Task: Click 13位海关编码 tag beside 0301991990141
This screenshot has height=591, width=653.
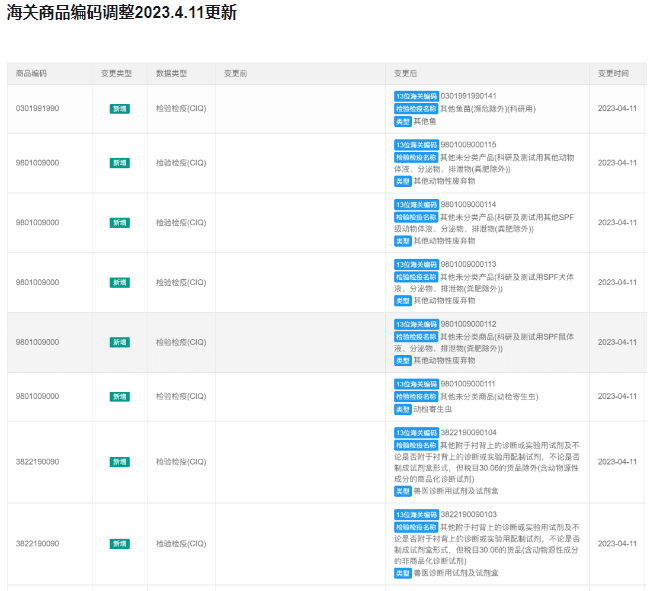Action: (416, 96)
